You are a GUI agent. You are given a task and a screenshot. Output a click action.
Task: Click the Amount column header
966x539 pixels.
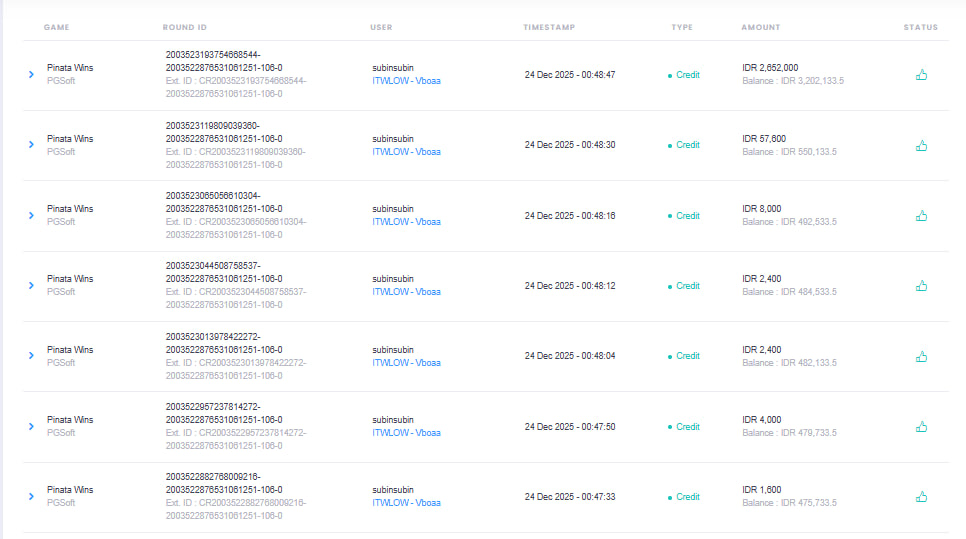[761, 27]
